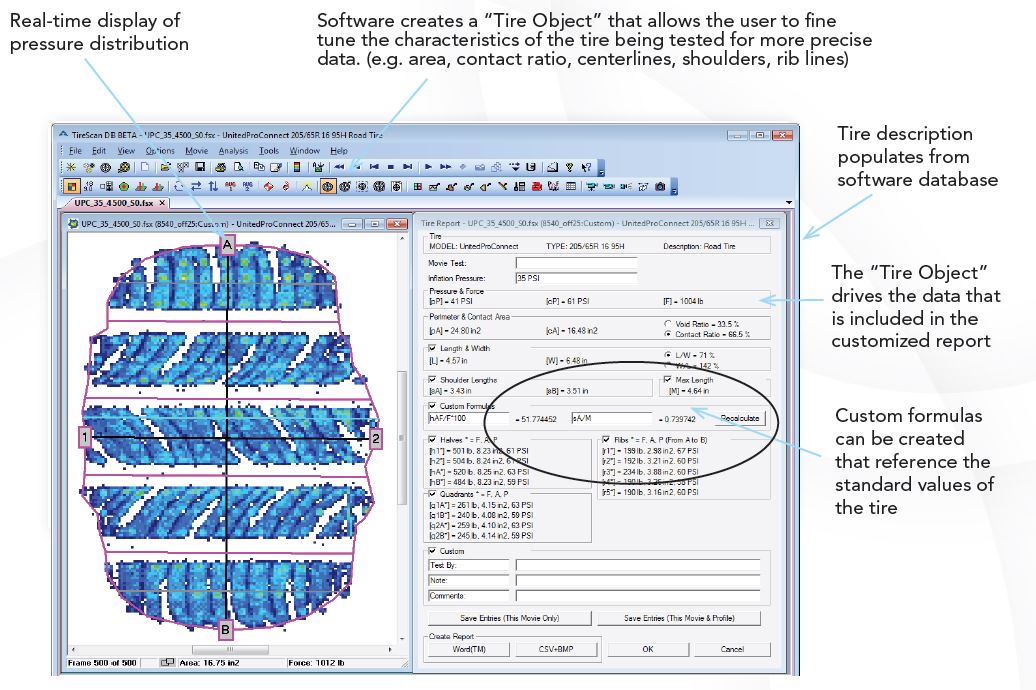Click the camera snapshot icon
Screen dimensions: 1036x690
[x=660, y=186]
